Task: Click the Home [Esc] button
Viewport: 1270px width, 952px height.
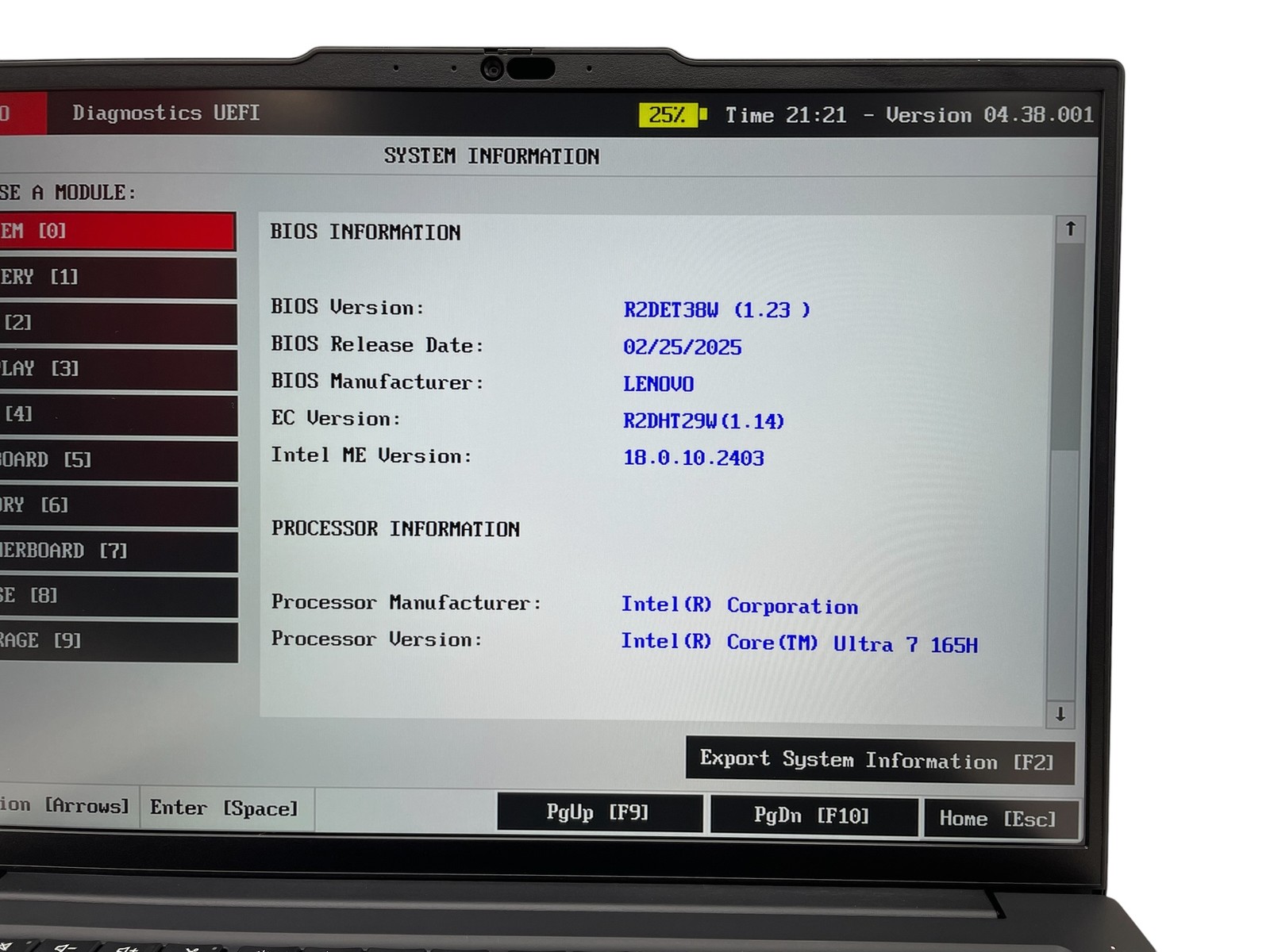Action: point(1000,819)
